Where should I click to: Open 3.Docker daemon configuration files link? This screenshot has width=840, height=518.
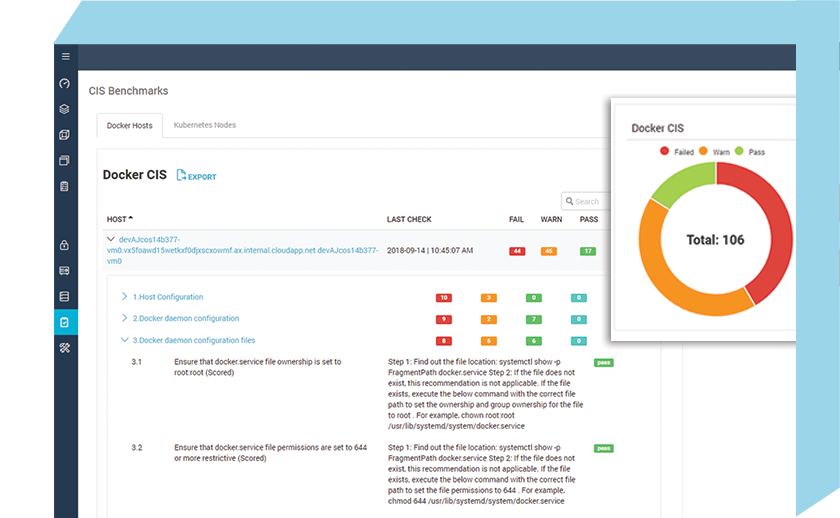point(194,340)
